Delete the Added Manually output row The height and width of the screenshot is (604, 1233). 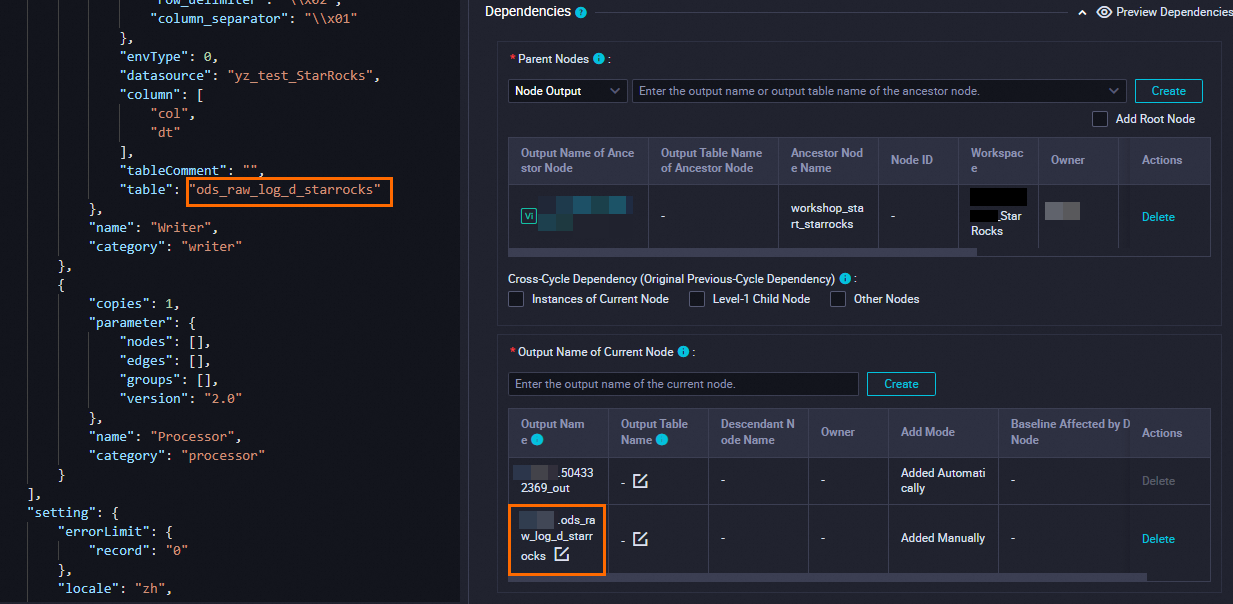[1158, 539]
